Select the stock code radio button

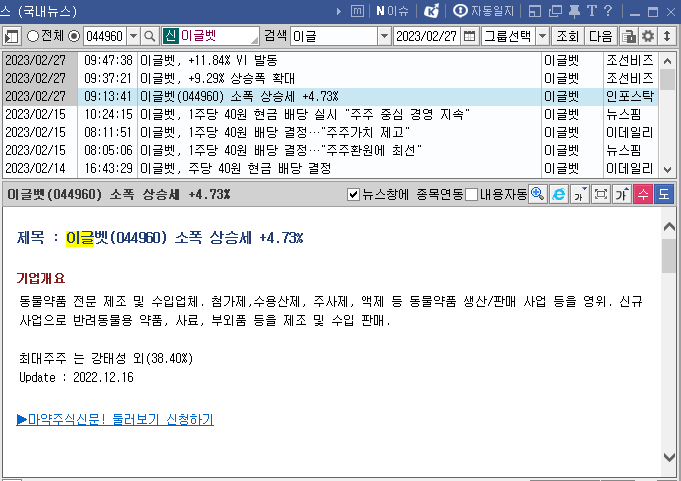(74, 36)
